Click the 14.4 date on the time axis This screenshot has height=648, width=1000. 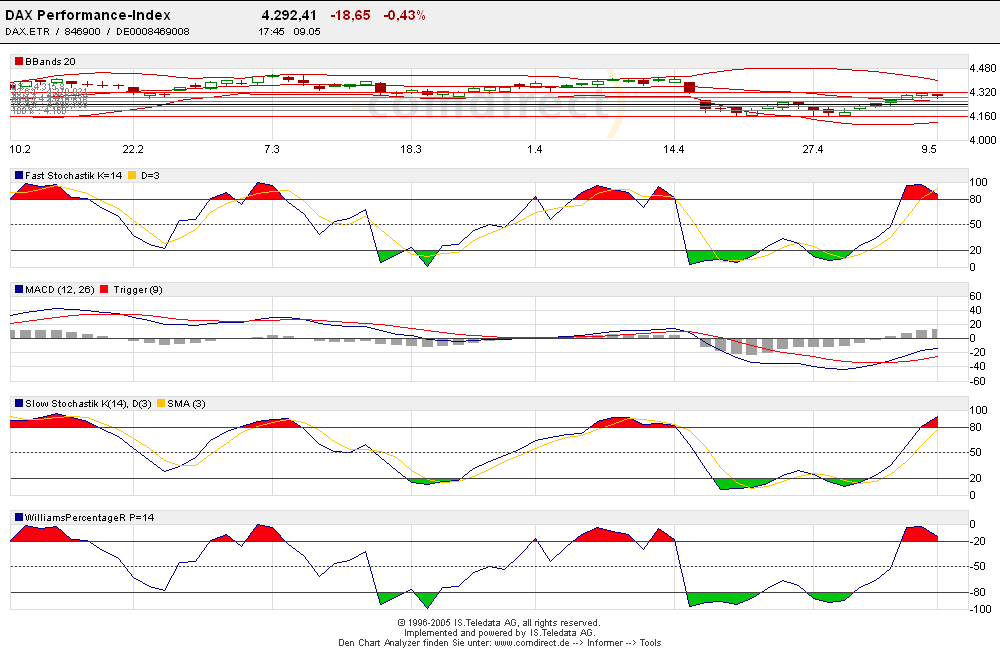coord(673,149)
